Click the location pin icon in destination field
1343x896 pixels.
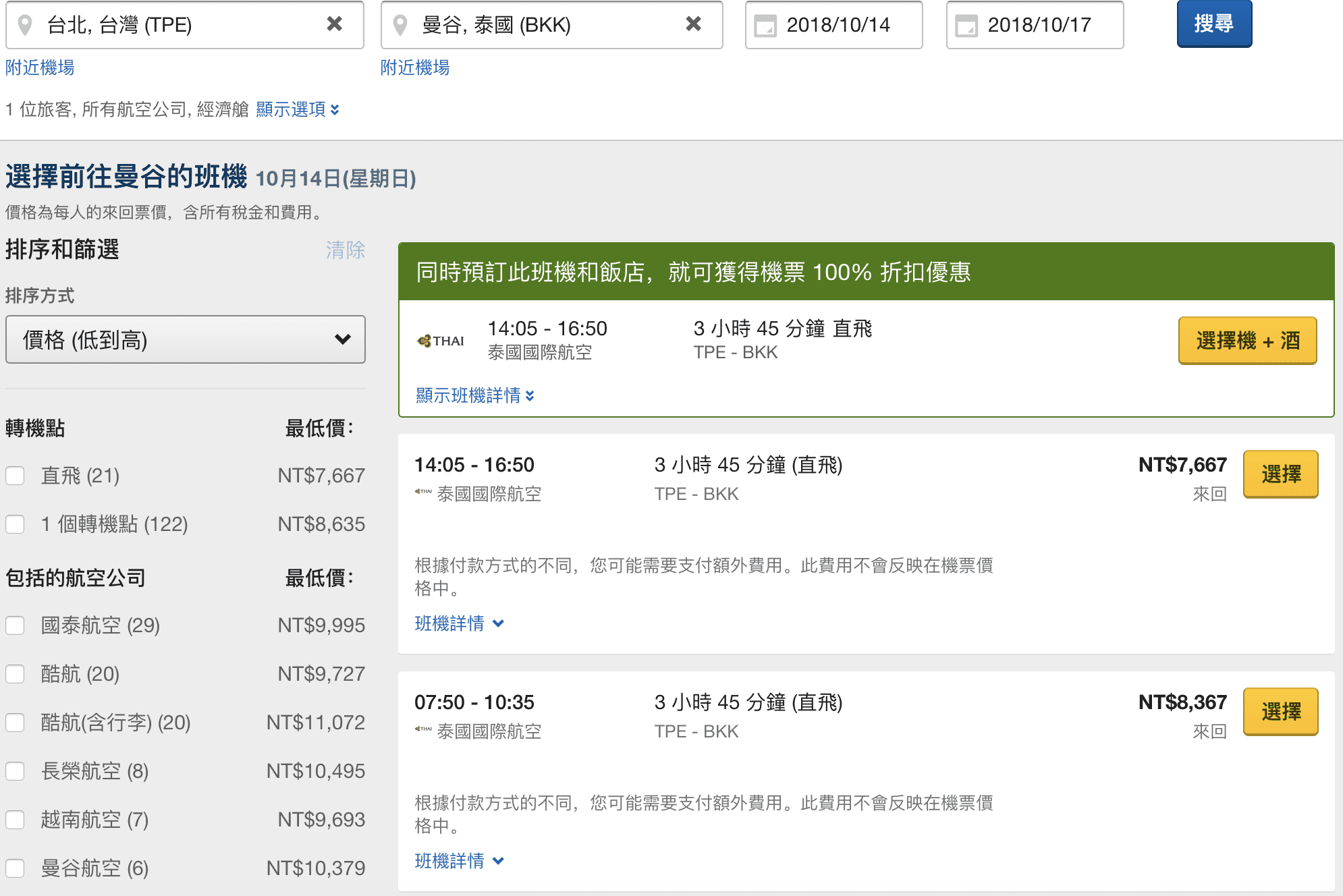[x=400, y=25]
